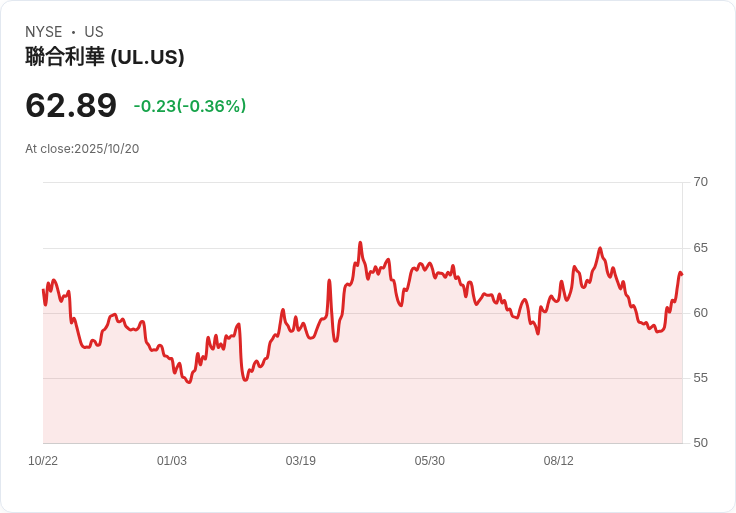Select the 10/22 date on the x-axis

point(43,461)
